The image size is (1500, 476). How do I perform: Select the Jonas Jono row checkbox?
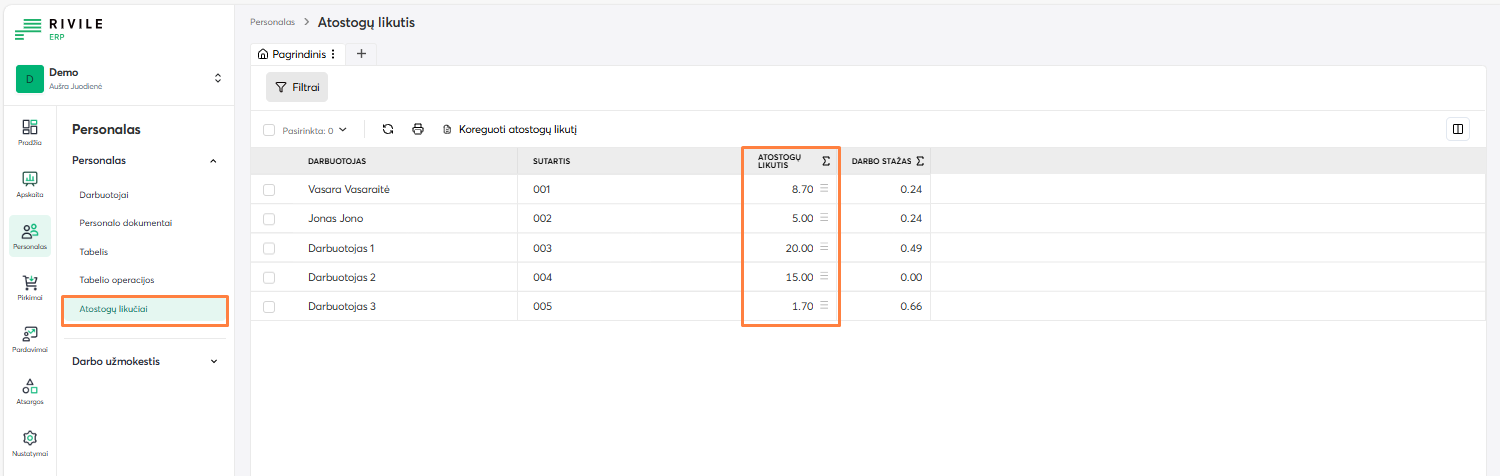point(268,219)
